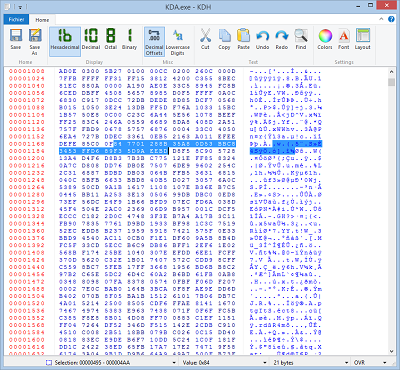Click offset 00001184 in the address column

point(27,151)
